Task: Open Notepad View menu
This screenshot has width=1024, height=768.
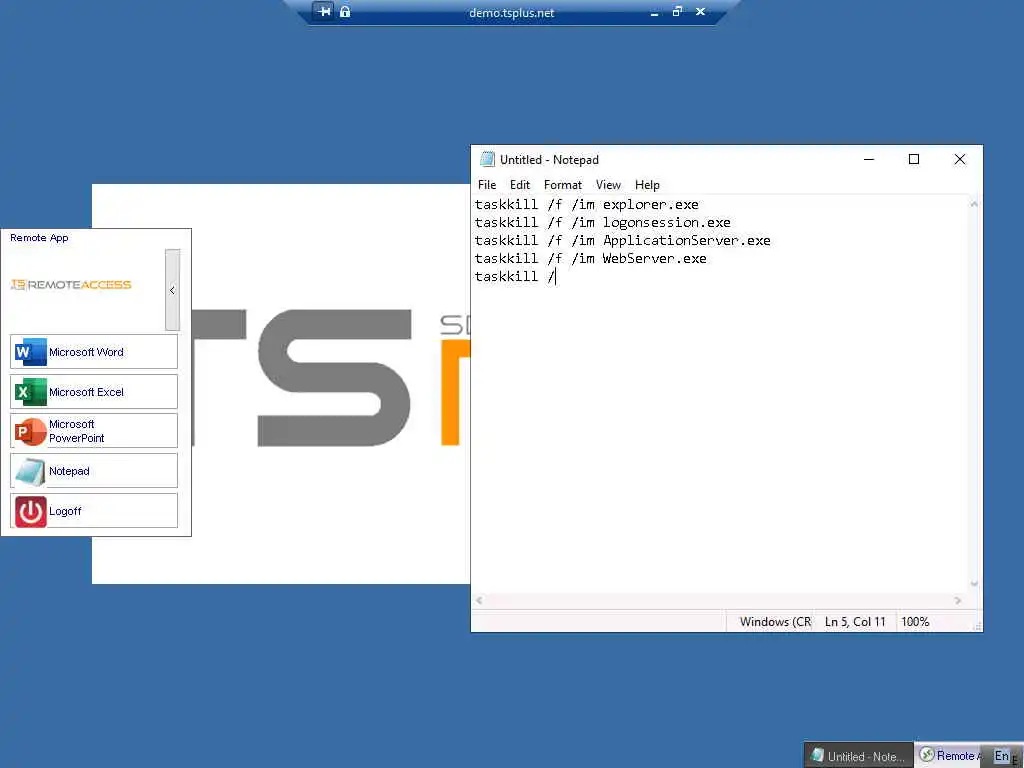Action: click(608, 185)
